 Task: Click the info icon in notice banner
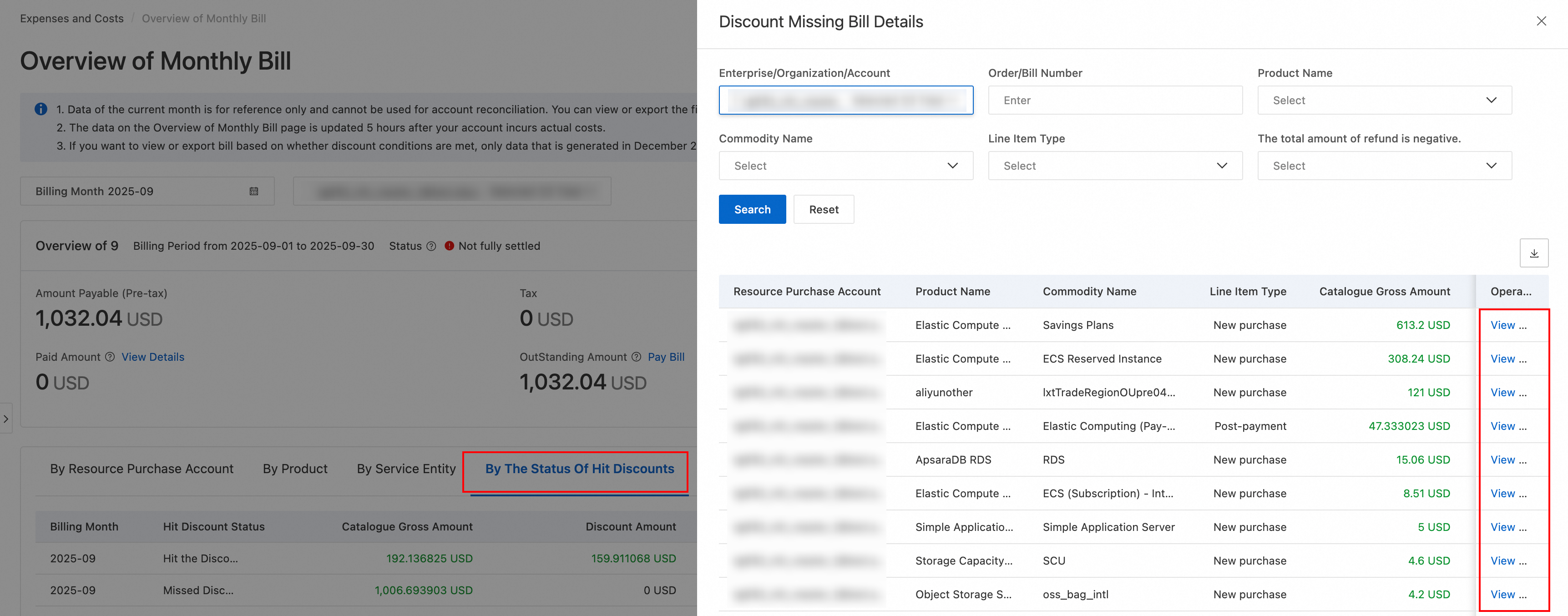coord(41,110)
